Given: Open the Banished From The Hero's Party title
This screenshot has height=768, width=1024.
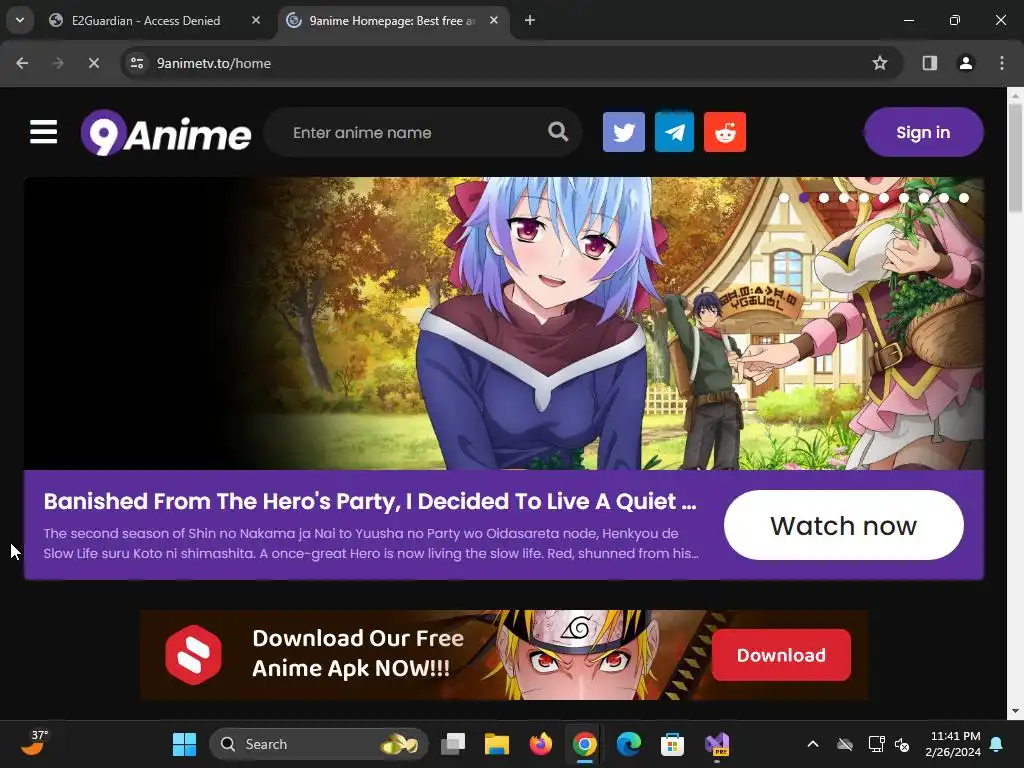Looking at the screenshot, I should [370, 502].
